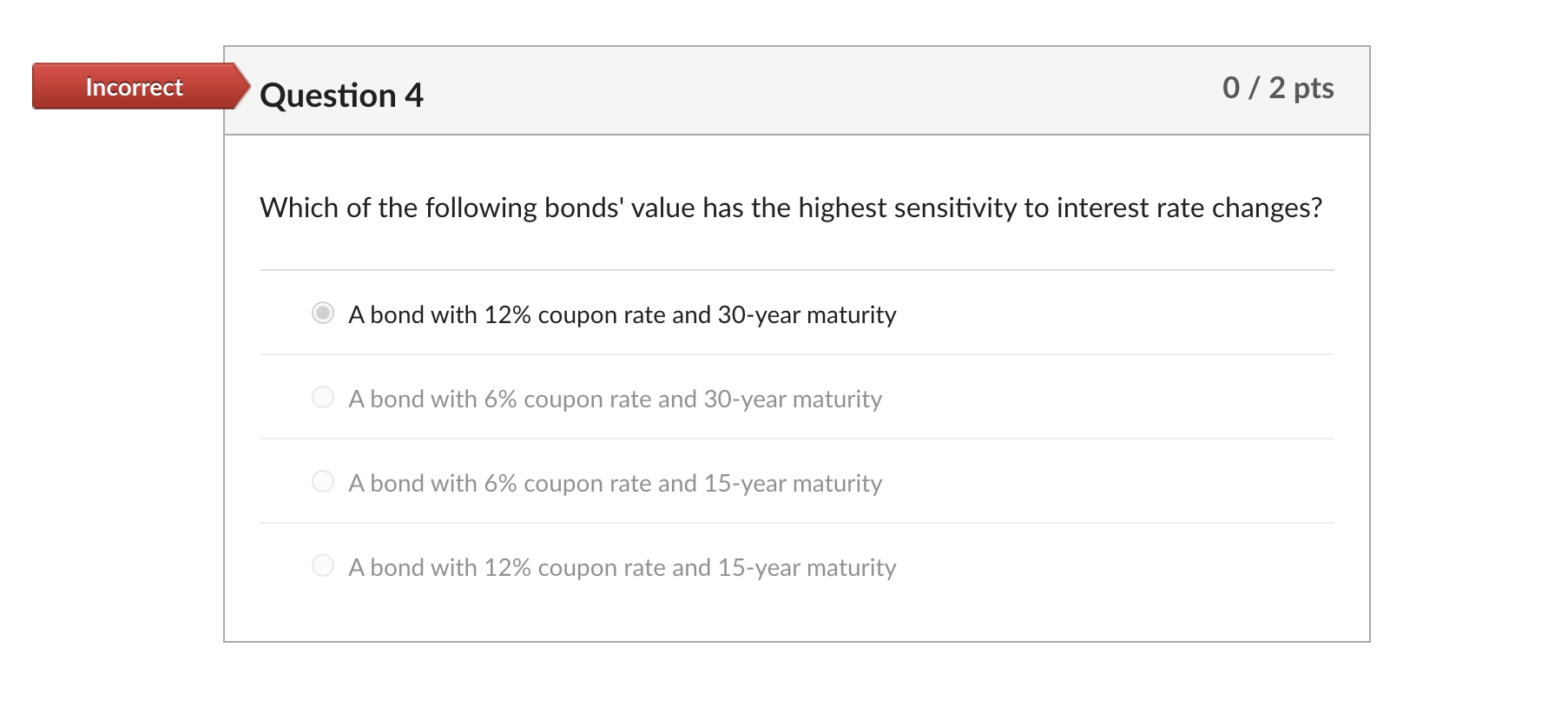Mark the 12% coupon 15-year maturity radio button
This screenshot has height=707, width=1568.
(323, 565)
